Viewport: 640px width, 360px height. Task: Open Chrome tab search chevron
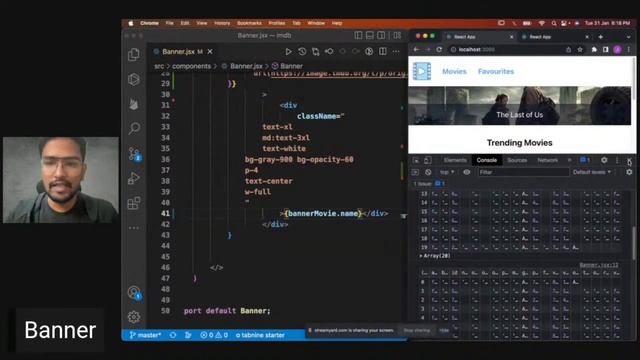[629, 37]
